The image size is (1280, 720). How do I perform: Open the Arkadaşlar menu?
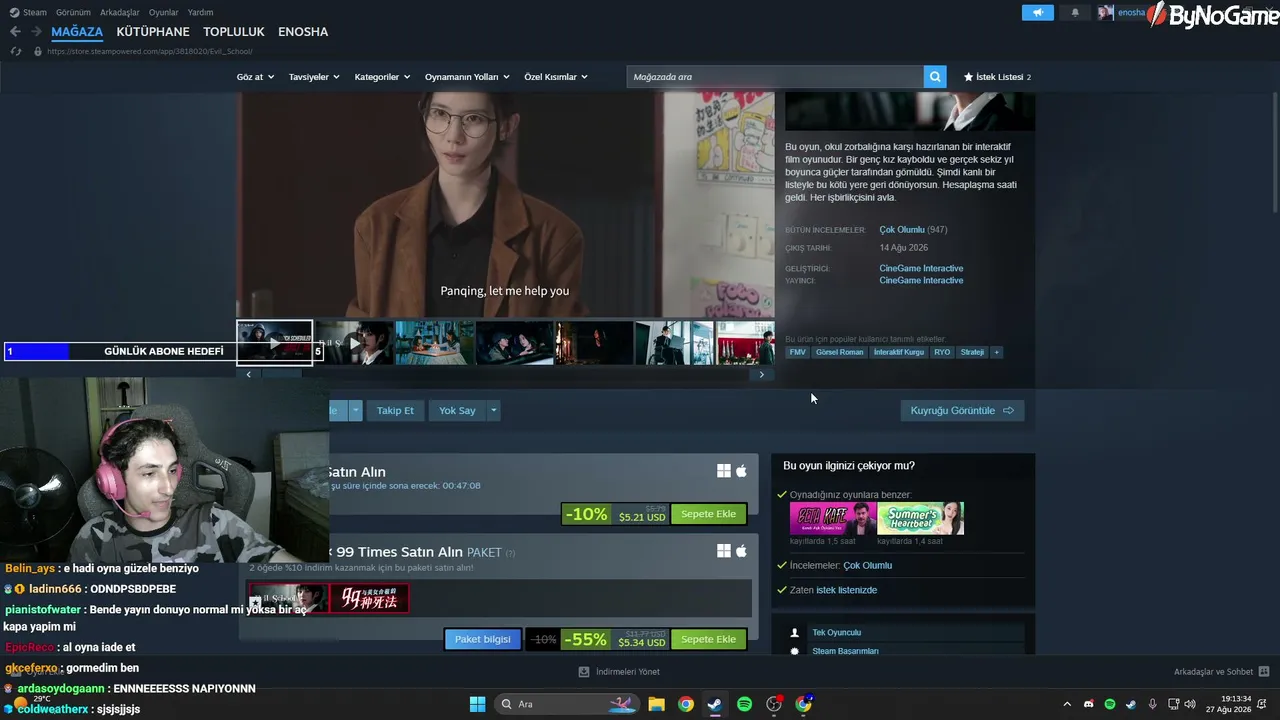pyautogui.click(x=120, y=12)
